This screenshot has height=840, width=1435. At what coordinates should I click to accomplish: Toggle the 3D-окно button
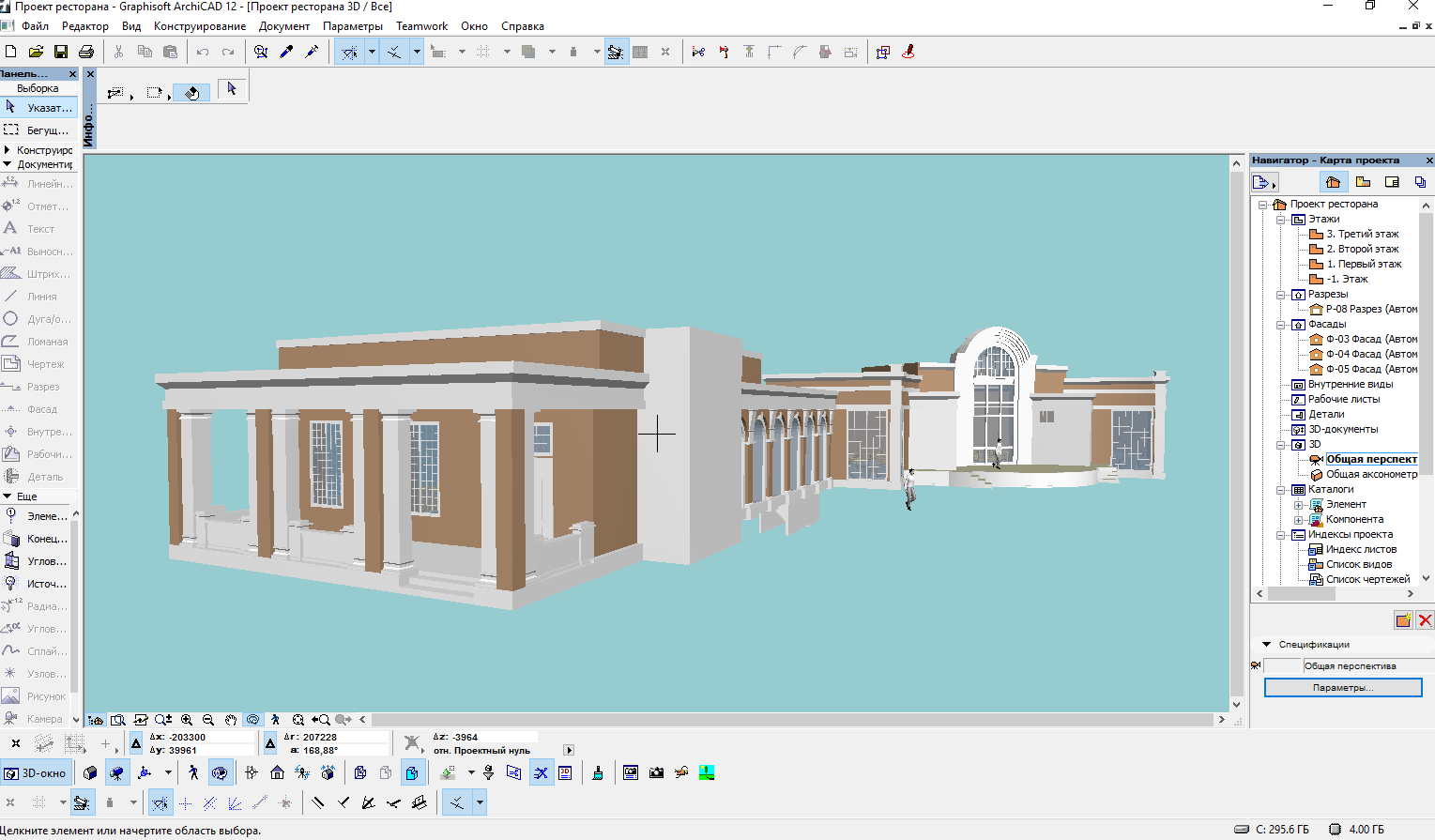pyautogui.click(x=36, y=773)
